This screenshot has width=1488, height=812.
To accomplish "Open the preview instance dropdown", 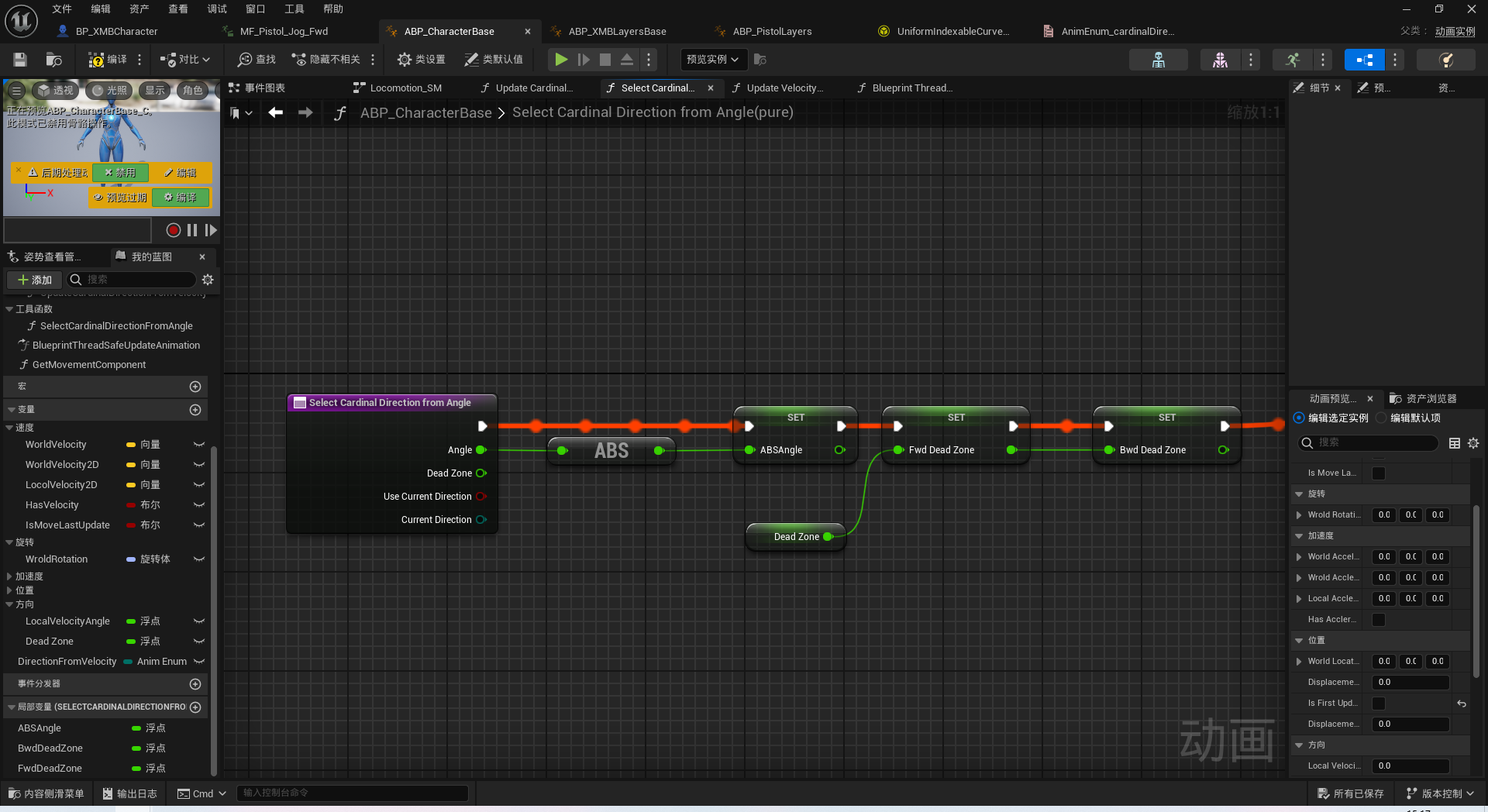I will point(713,60).
